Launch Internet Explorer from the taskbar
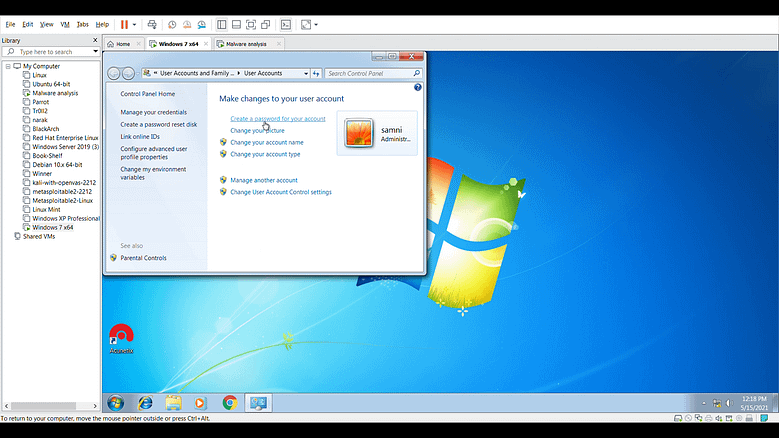Image resolution: width=779 pixels, height=438 pixels. 145,403
